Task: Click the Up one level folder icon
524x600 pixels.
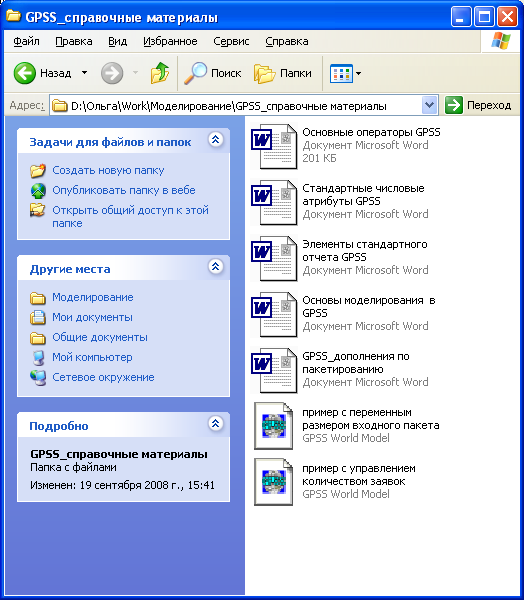Action: (160, 73)
